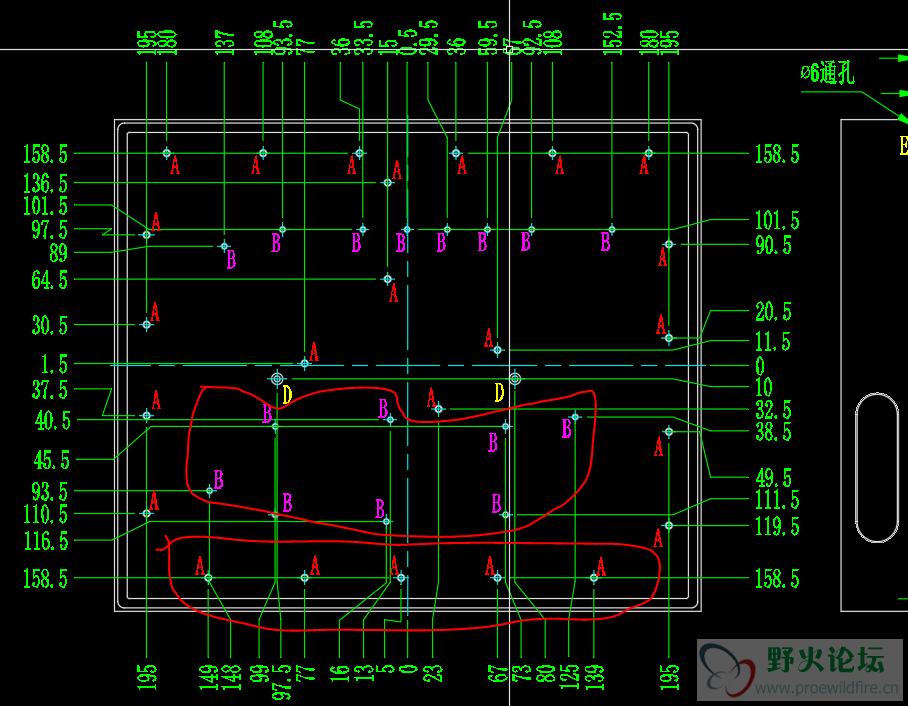Pick the 30.5 dimension text
The height and width of the screenshot is (706, 908).
point(49,325)
